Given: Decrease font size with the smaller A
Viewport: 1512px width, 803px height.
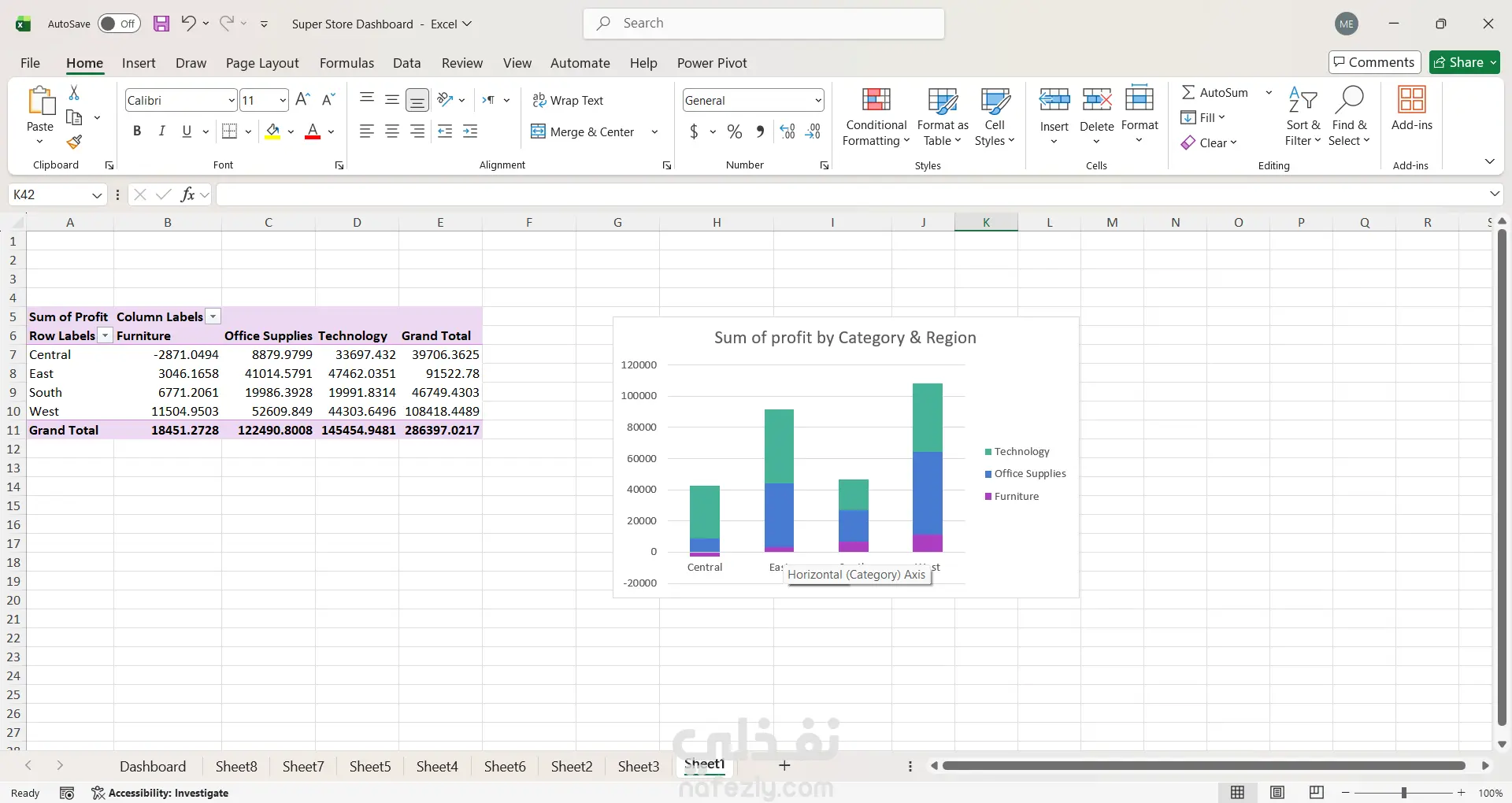Looking at the screenshot, I should click(x=329, y=100).
